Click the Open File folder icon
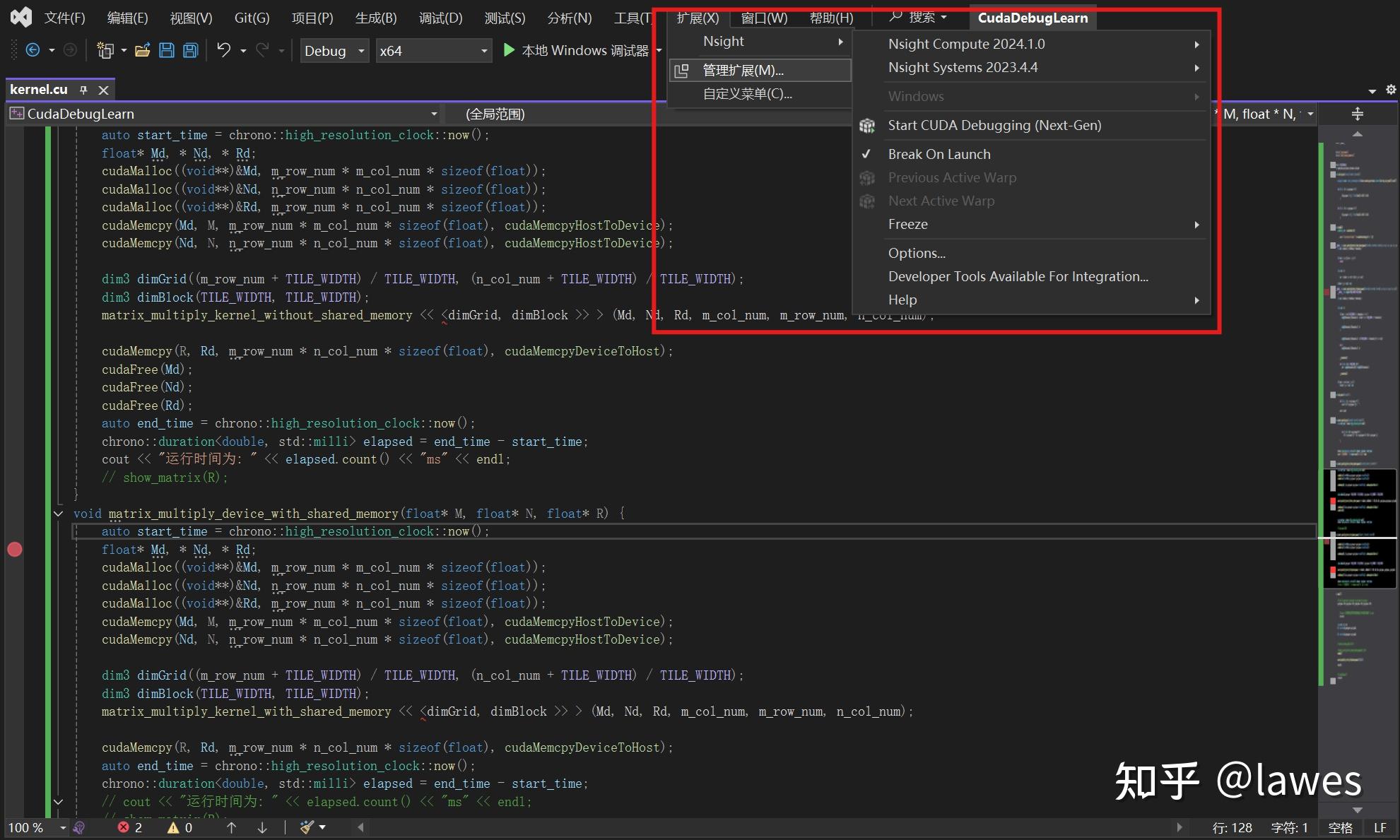 pyautogui.click(x=143, y=50)
